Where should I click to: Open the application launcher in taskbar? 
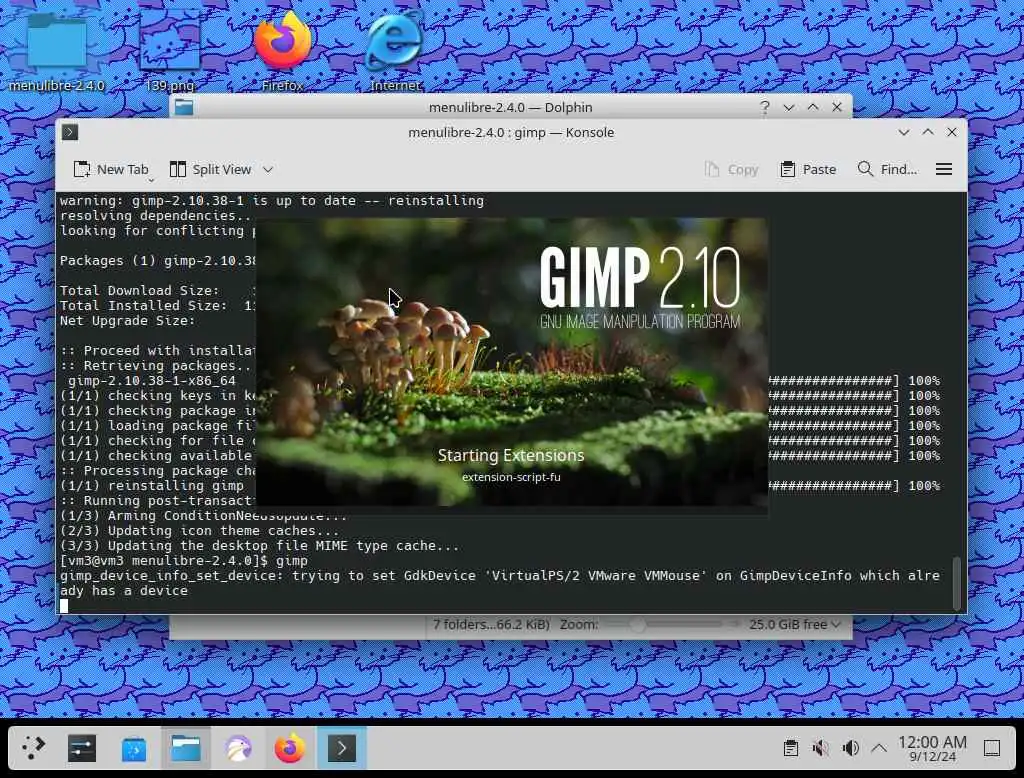tap(33, 748)
